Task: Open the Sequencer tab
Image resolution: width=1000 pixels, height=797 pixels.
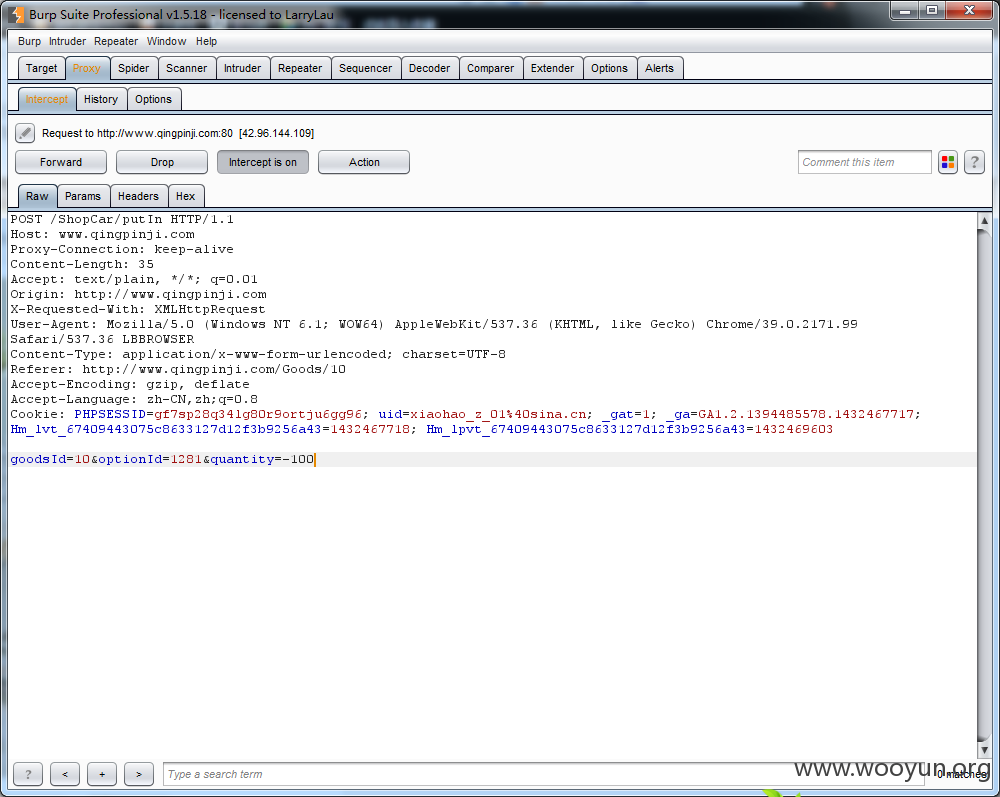Action: tap(365, 68)
